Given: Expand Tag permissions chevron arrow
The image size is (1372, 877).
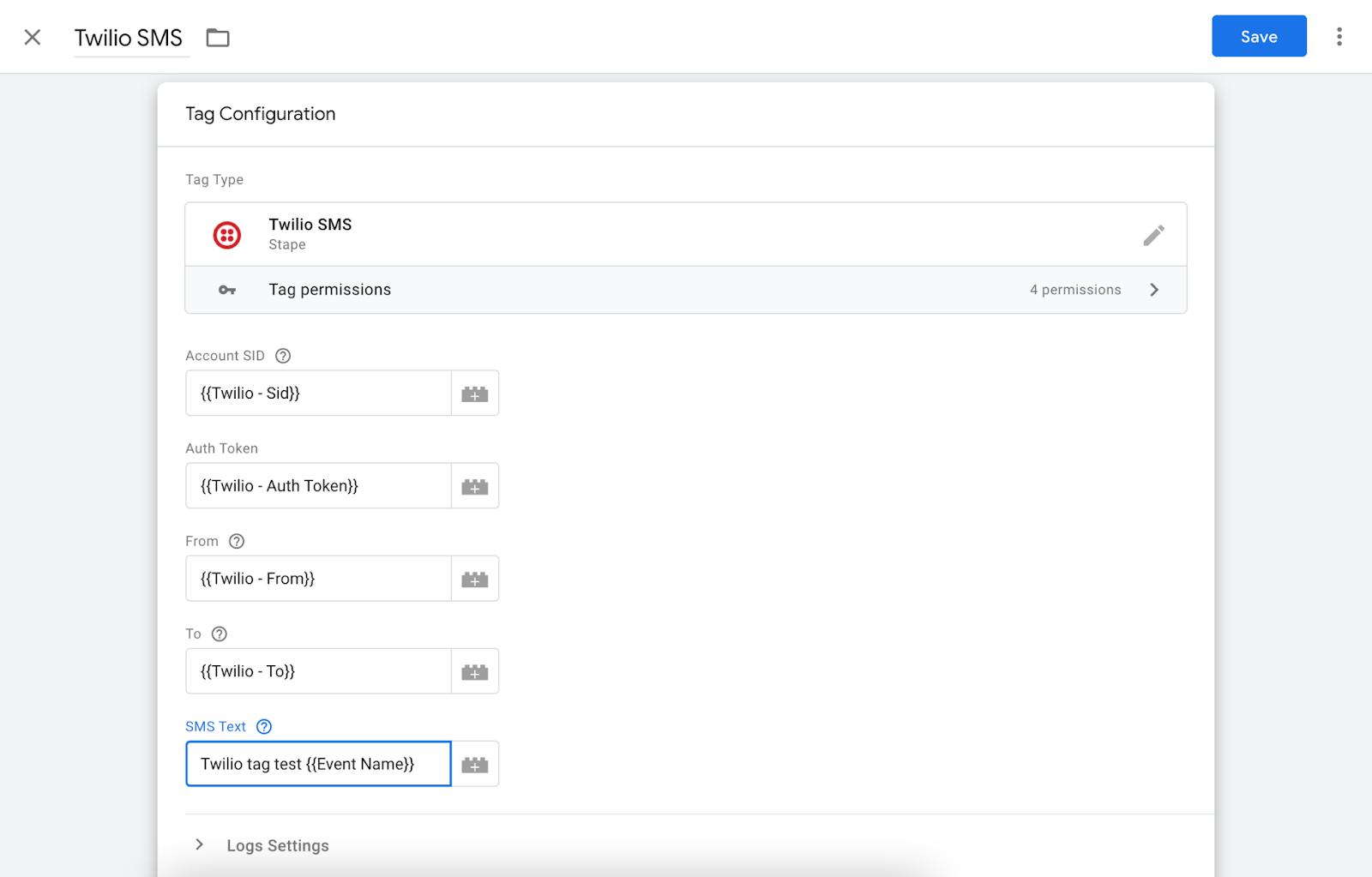Looking at the screenshot, I should click(x=1154, y=290).
